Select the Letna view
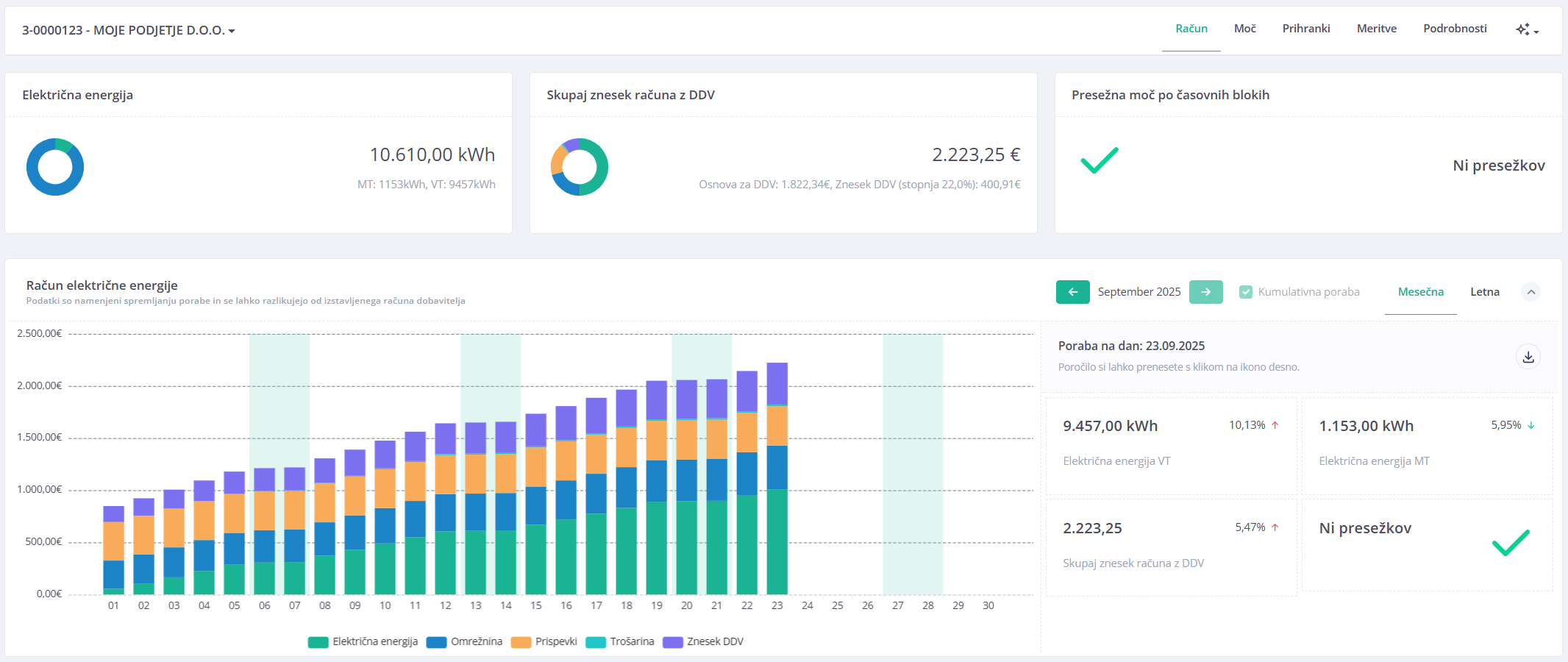 (1484, 292)
